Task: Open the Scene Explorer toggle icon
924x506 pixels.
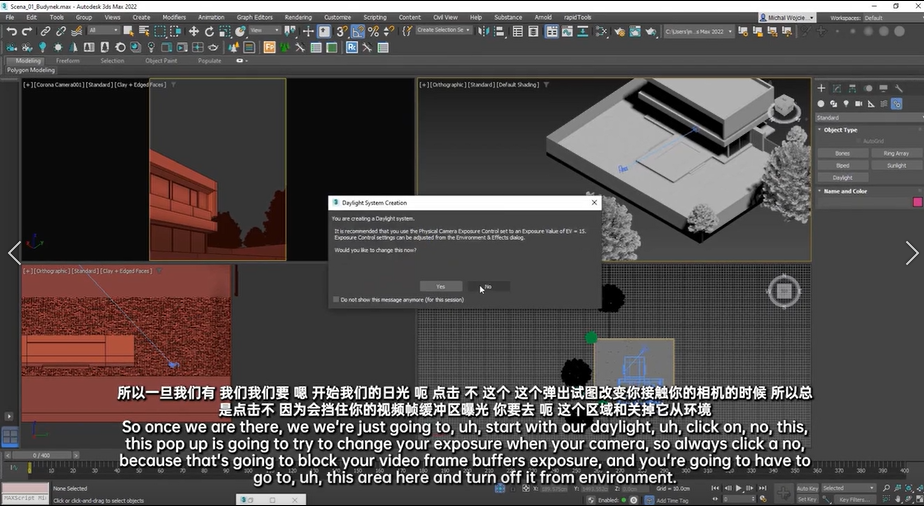Action: pos(517,31)
